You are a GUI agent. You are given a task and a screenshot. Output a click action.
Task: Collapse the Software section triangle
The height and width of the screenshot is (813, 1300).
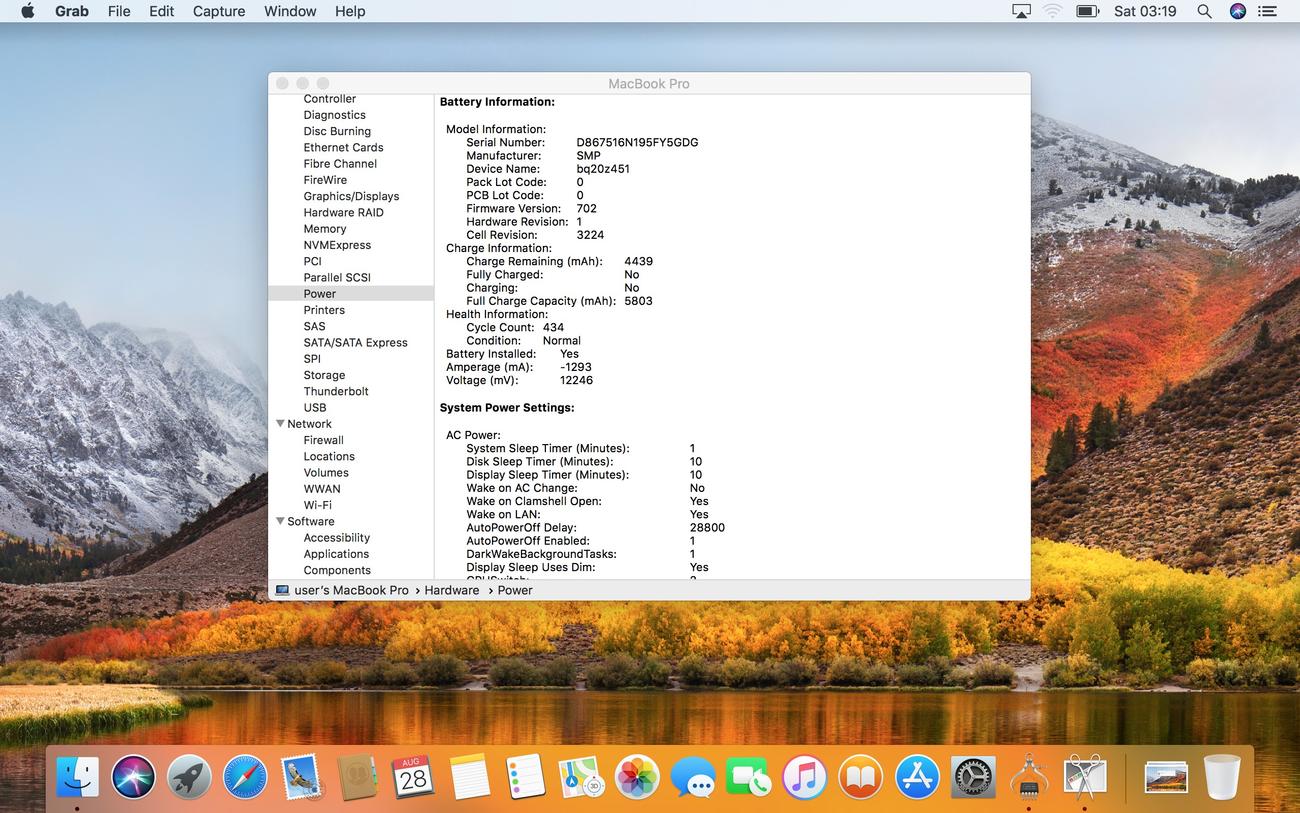point(280,521)
